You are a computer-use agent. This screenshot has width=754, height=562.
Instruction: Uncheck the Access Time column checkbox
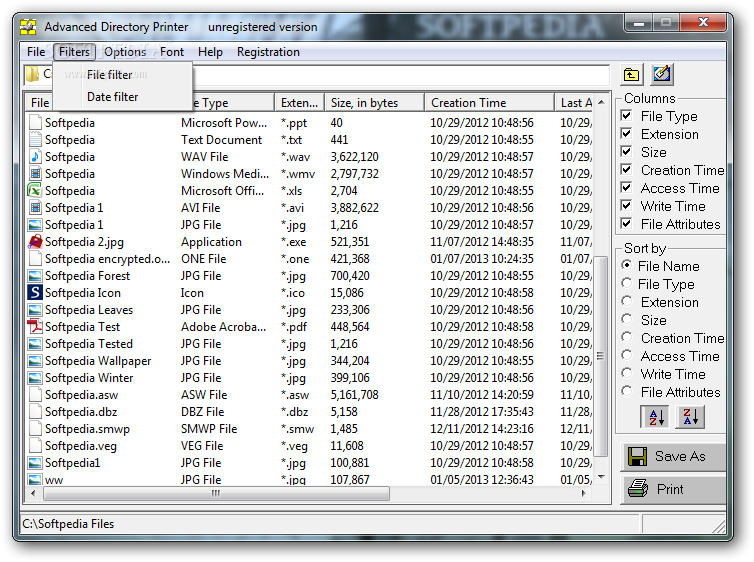[626, 188]
